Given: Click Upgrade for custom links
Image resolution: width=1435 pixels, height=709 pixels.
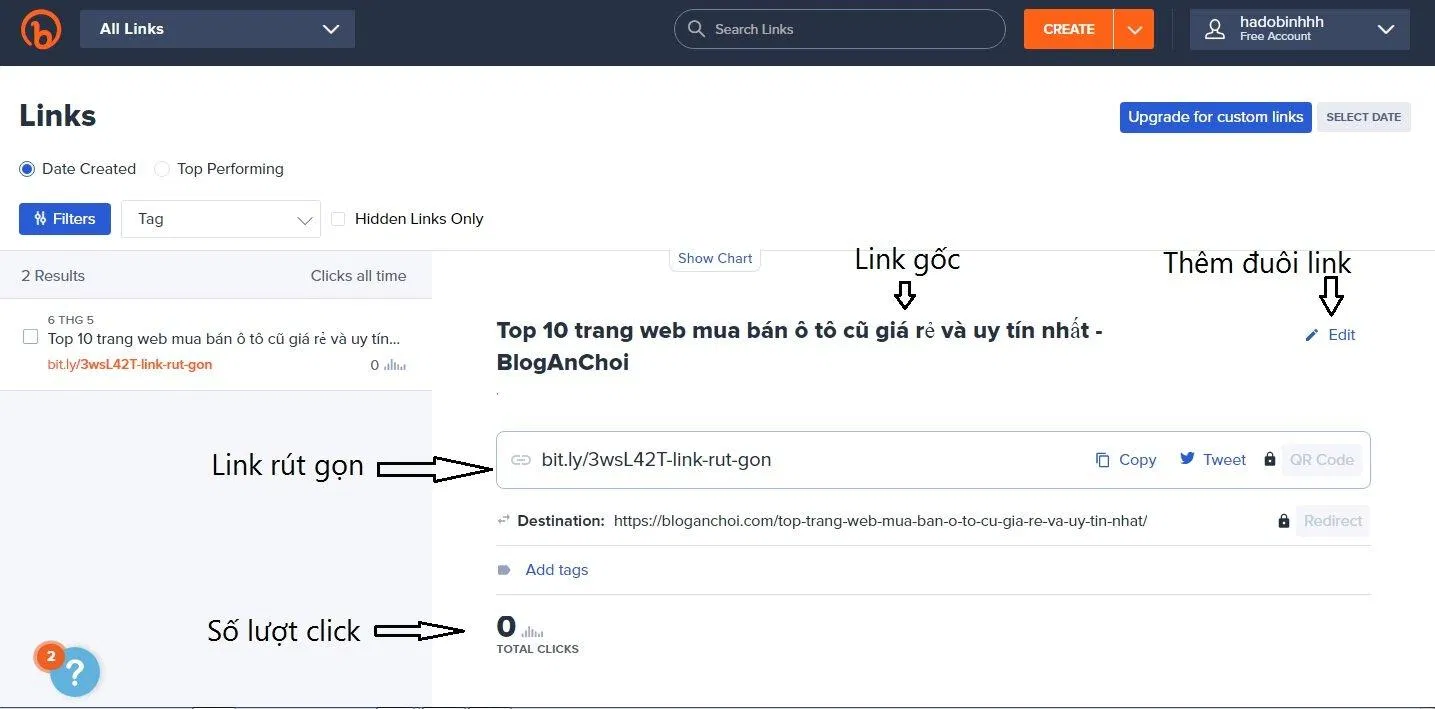Looking at the screenshot, I should (1215, 117).
